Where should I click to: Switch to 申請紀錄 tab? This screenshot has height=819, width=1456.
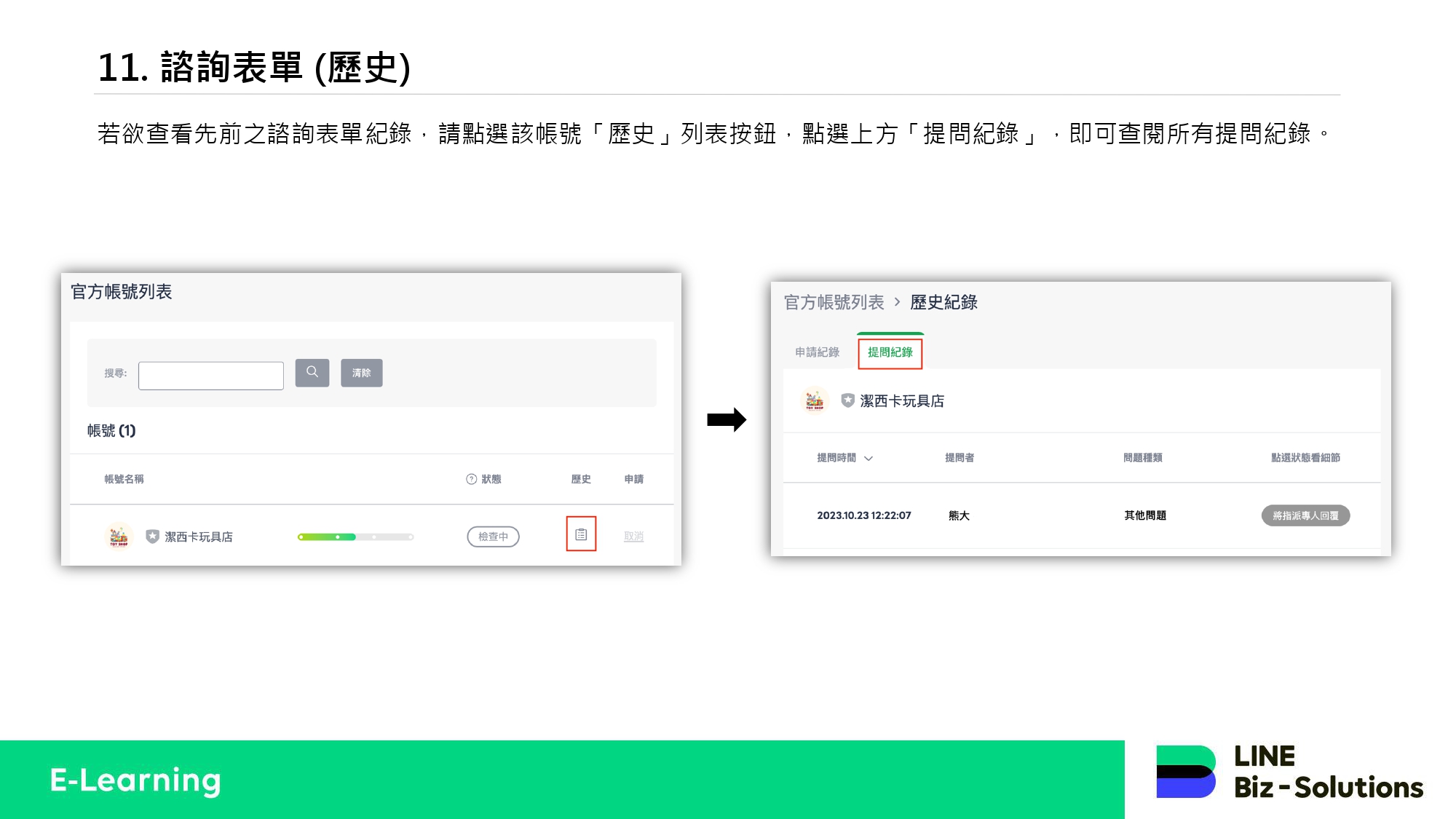click(817, 352)
